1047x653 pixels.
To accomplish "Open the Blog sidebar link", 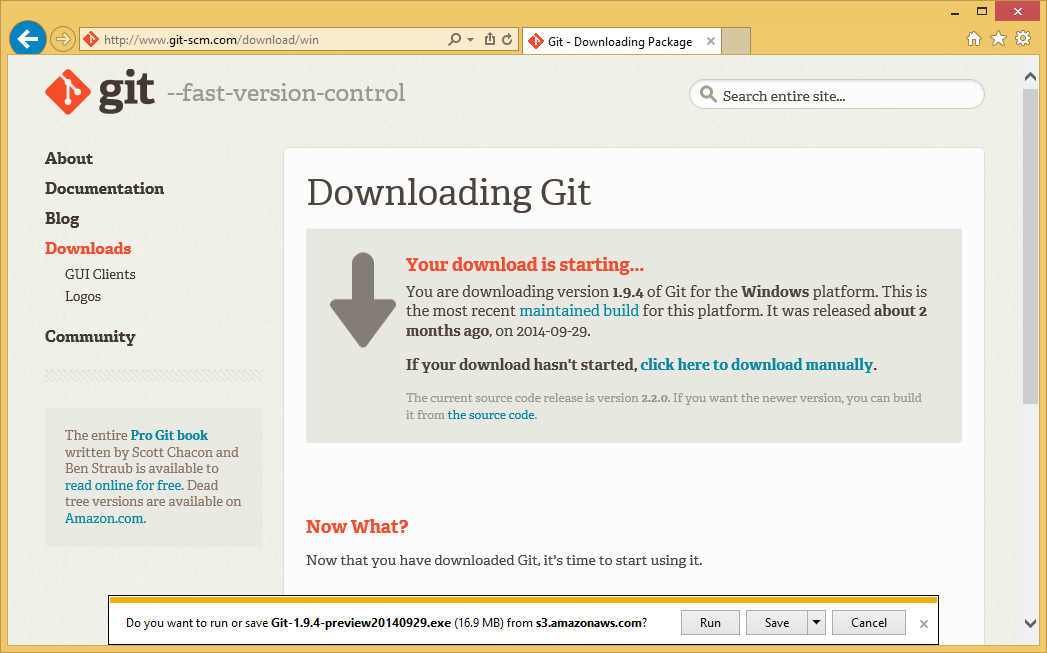I will click(62, 219).
